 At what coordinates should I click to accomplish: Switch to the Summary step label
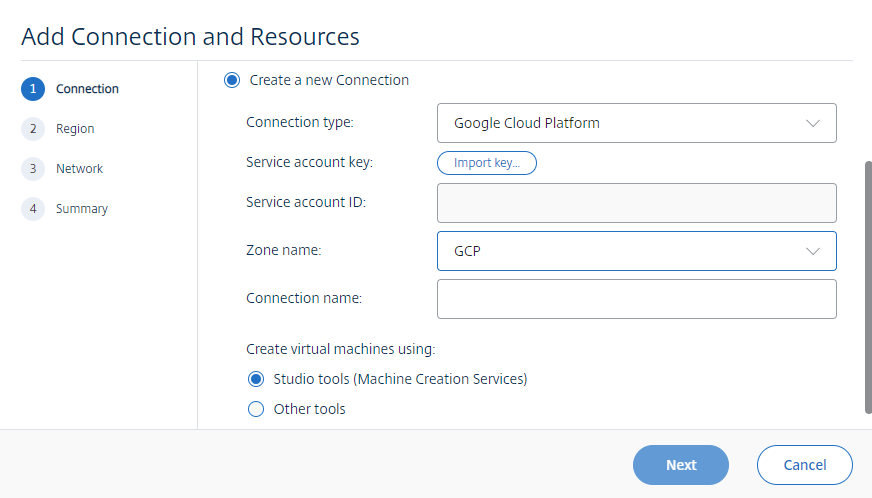point(82,209)
